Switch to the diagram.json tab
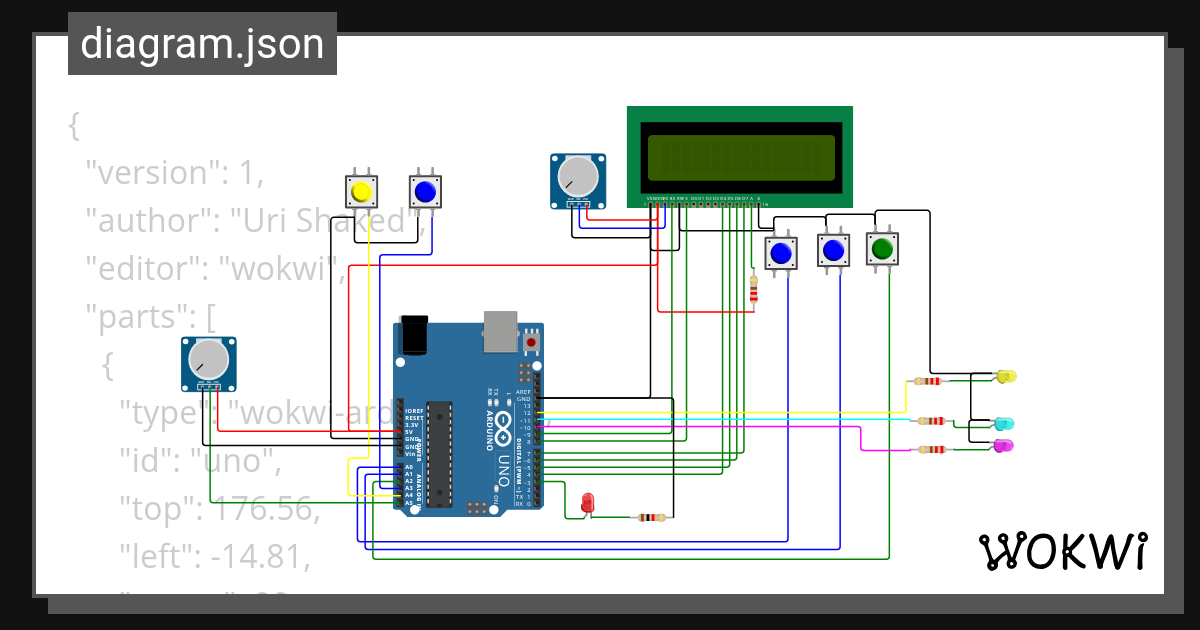Viewport: 1200px width, 630px height. click(202, 43)
